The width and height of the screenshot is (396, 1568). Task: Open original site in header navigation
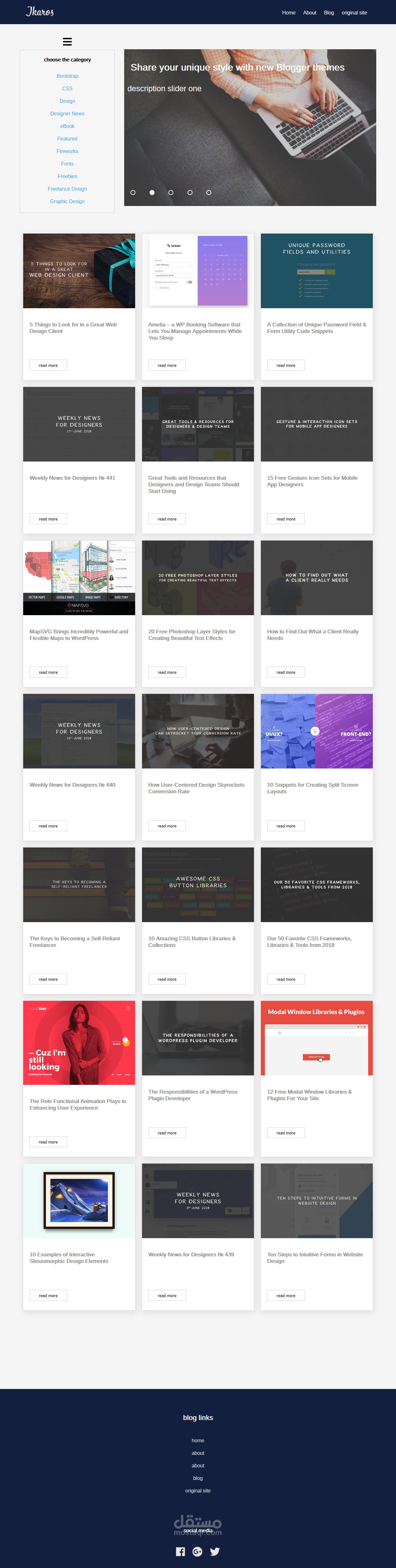pyautogui.click(x=354, y=12)
